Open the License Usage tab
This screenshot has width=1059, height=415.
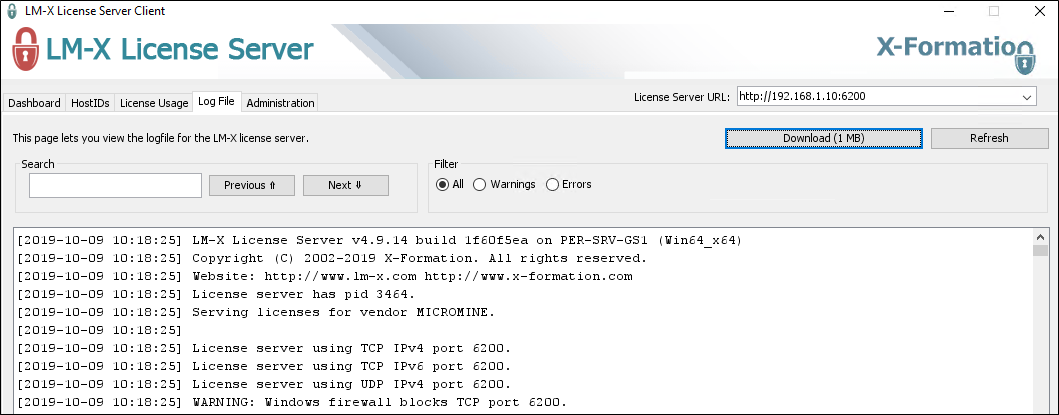coord(154,103)
